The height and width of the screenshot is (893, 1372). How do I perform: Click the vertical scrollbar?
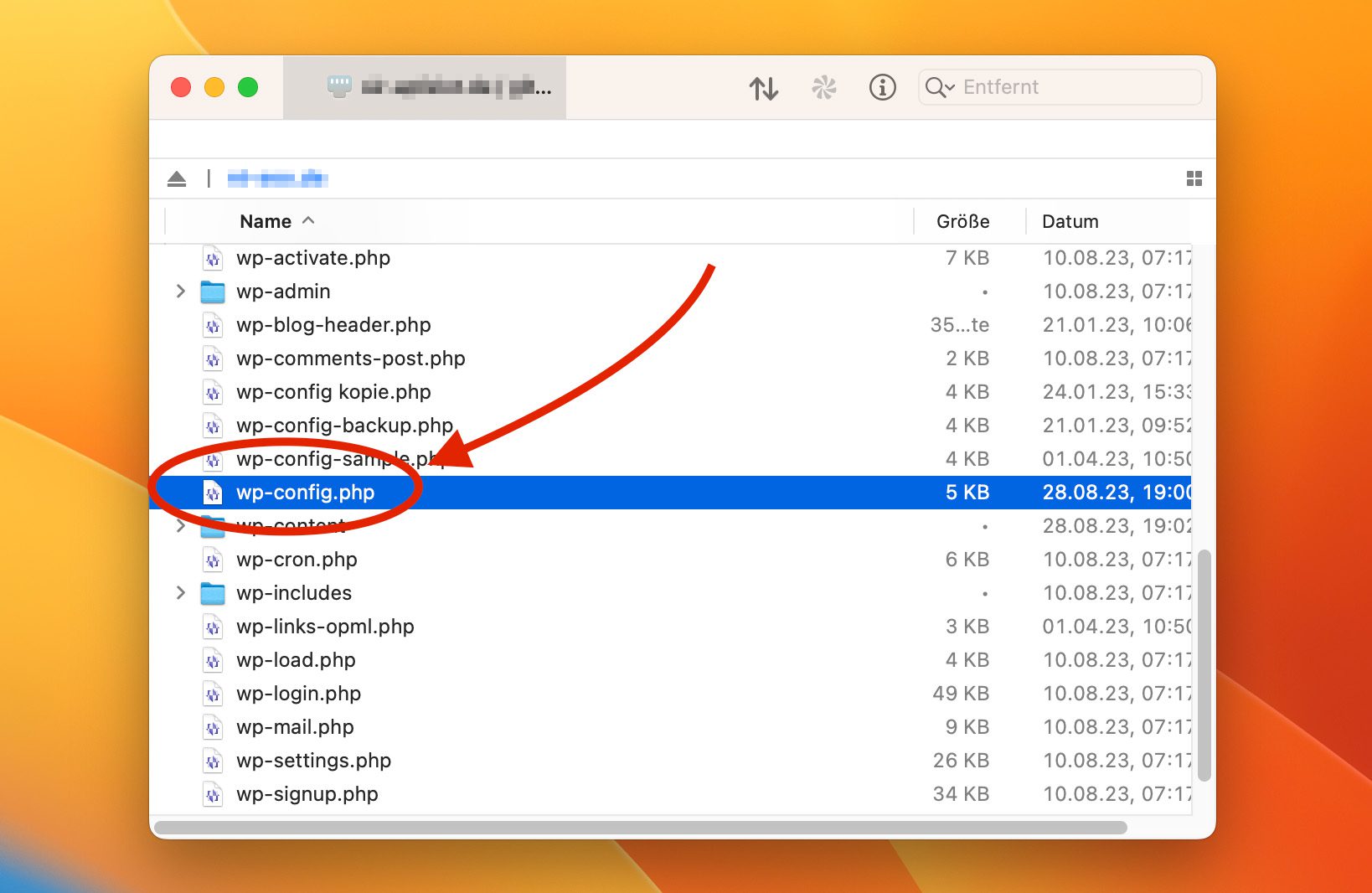click(1204, 665)
